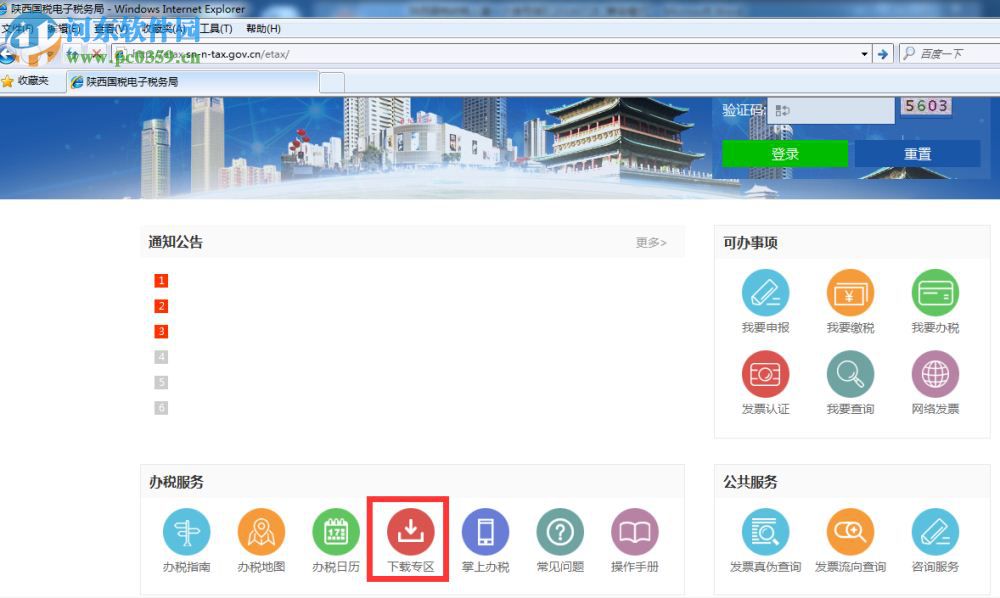Open the 更多 notices link
The width and height of the screenshot is (1000, 598).
649,241
